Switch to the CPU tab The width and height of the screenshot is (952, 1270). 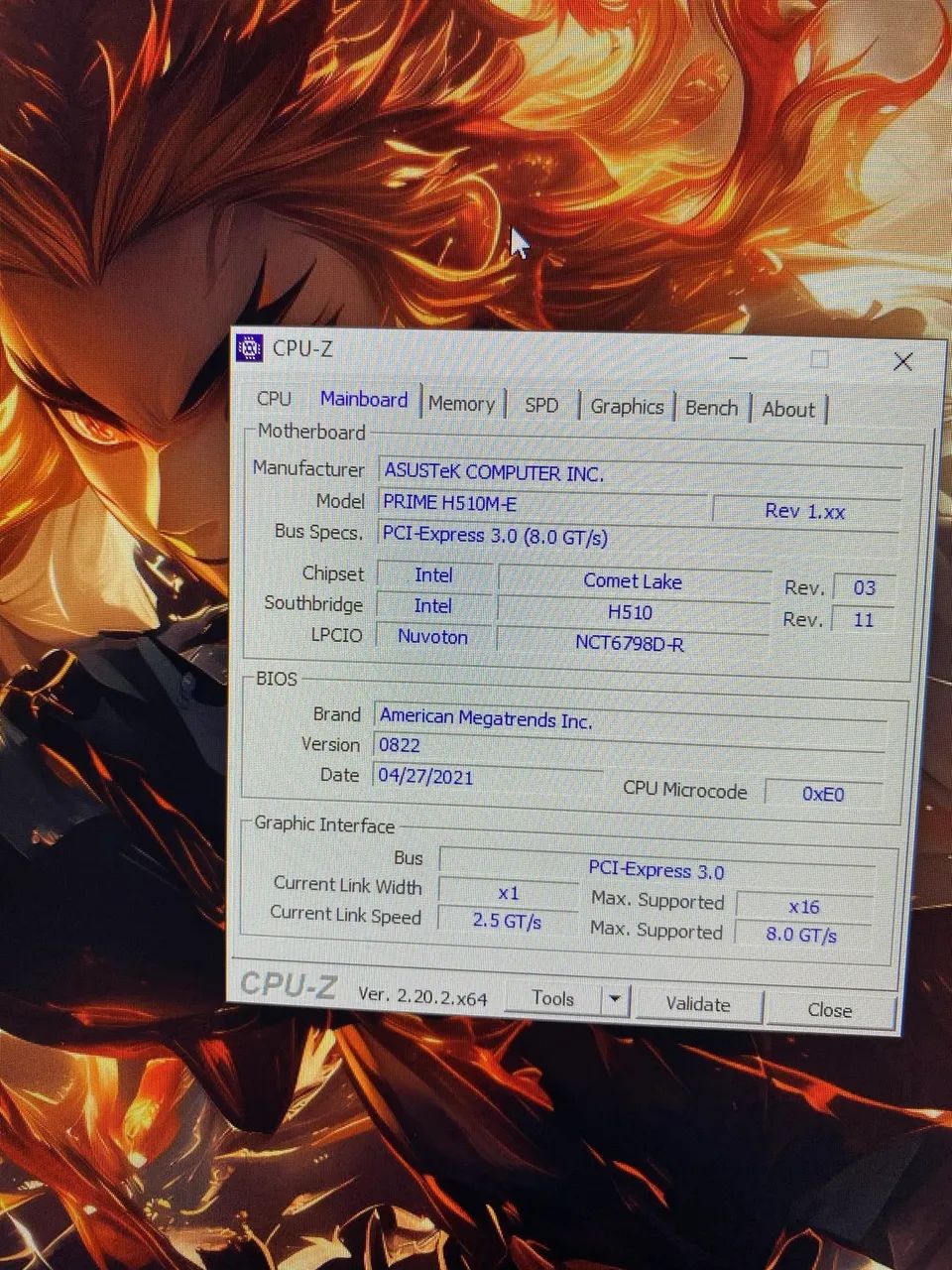click(274, 399)
